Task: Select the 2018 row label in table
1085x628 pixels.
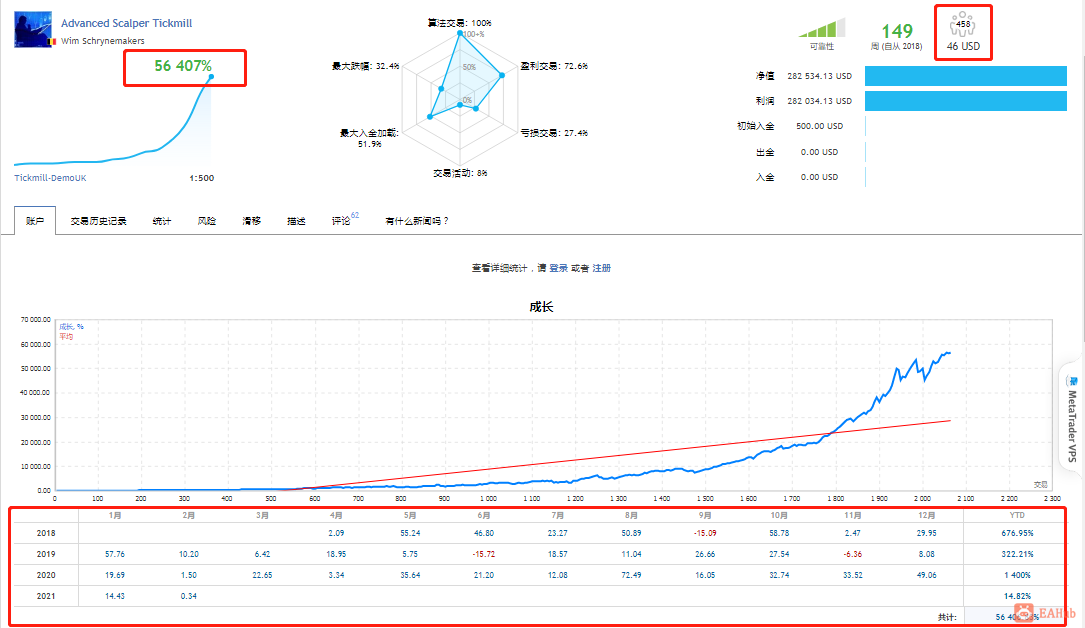Action: [46, 533]
